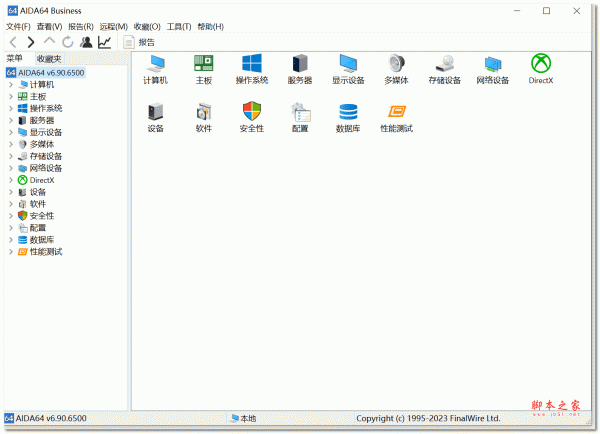Open the 性能测试 benchmark icon in main panel
Viewport: 600px width, 434px height.
coord(396,117)
